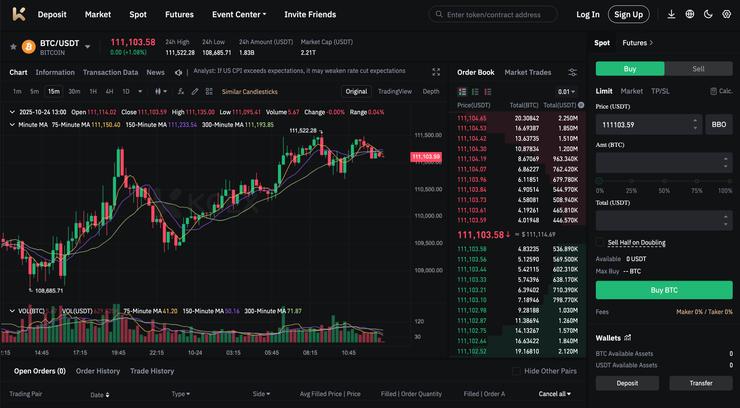Expand chart to fullscreen
Screen dimensions: 740x408
coord(436,72)
